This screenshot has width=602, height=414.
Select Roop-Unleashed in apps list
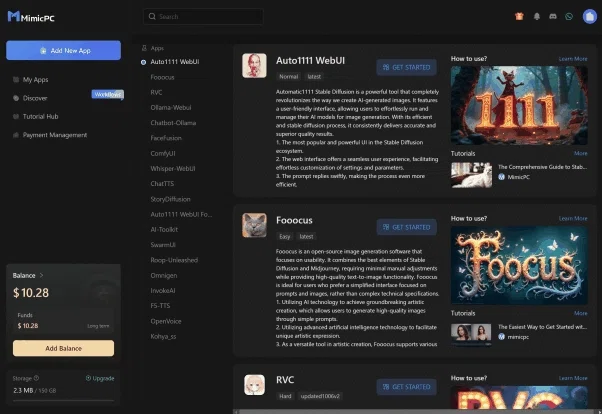tap(174, 260)
